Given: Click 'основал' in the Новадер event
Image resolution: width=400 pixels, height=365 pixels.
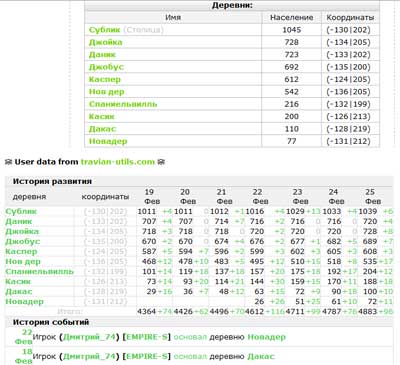Looking at the screenshot, I should (x=190, y=337).
